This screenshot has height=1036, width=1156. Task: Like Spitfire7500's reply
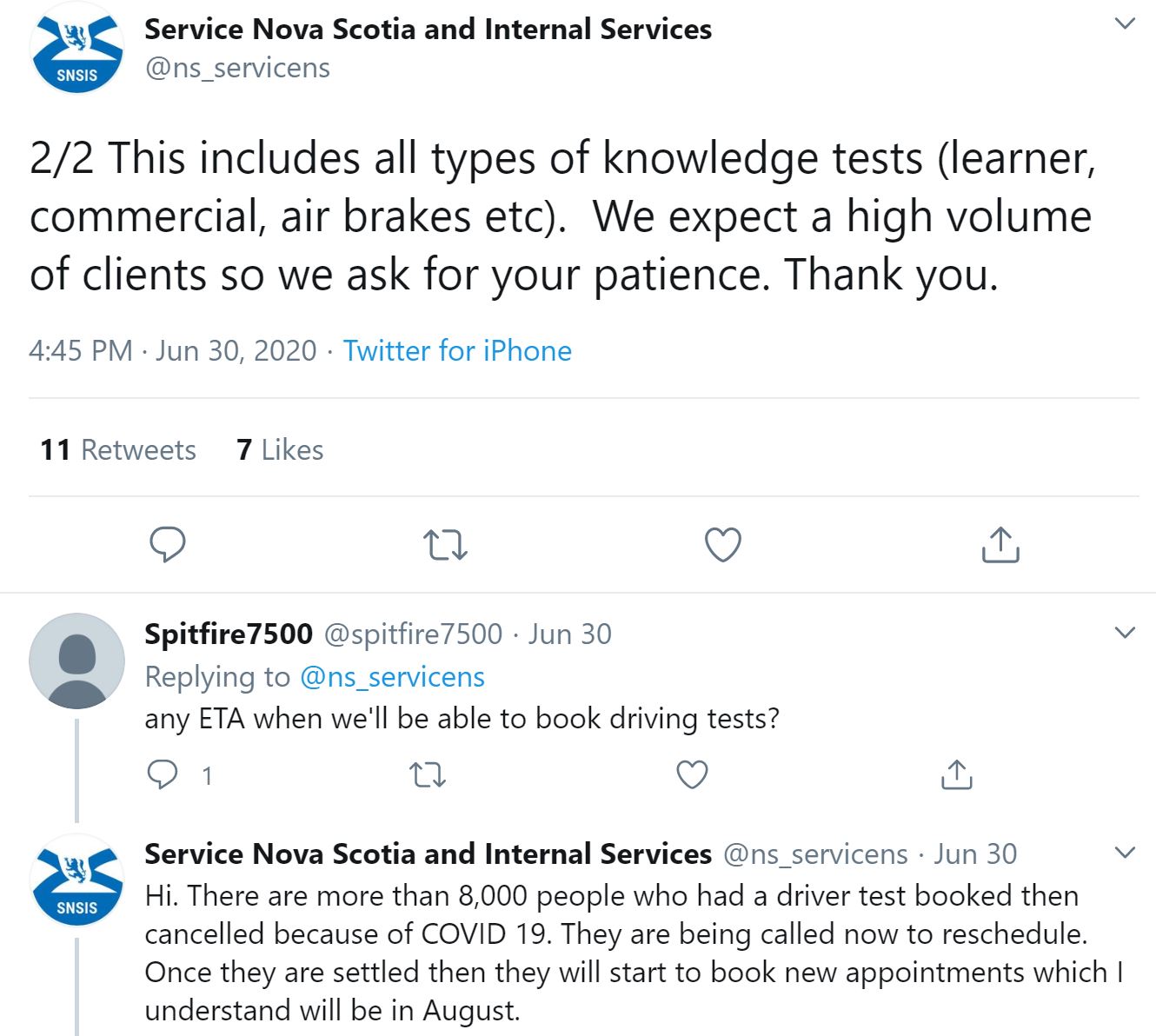[x=692, y=774]
